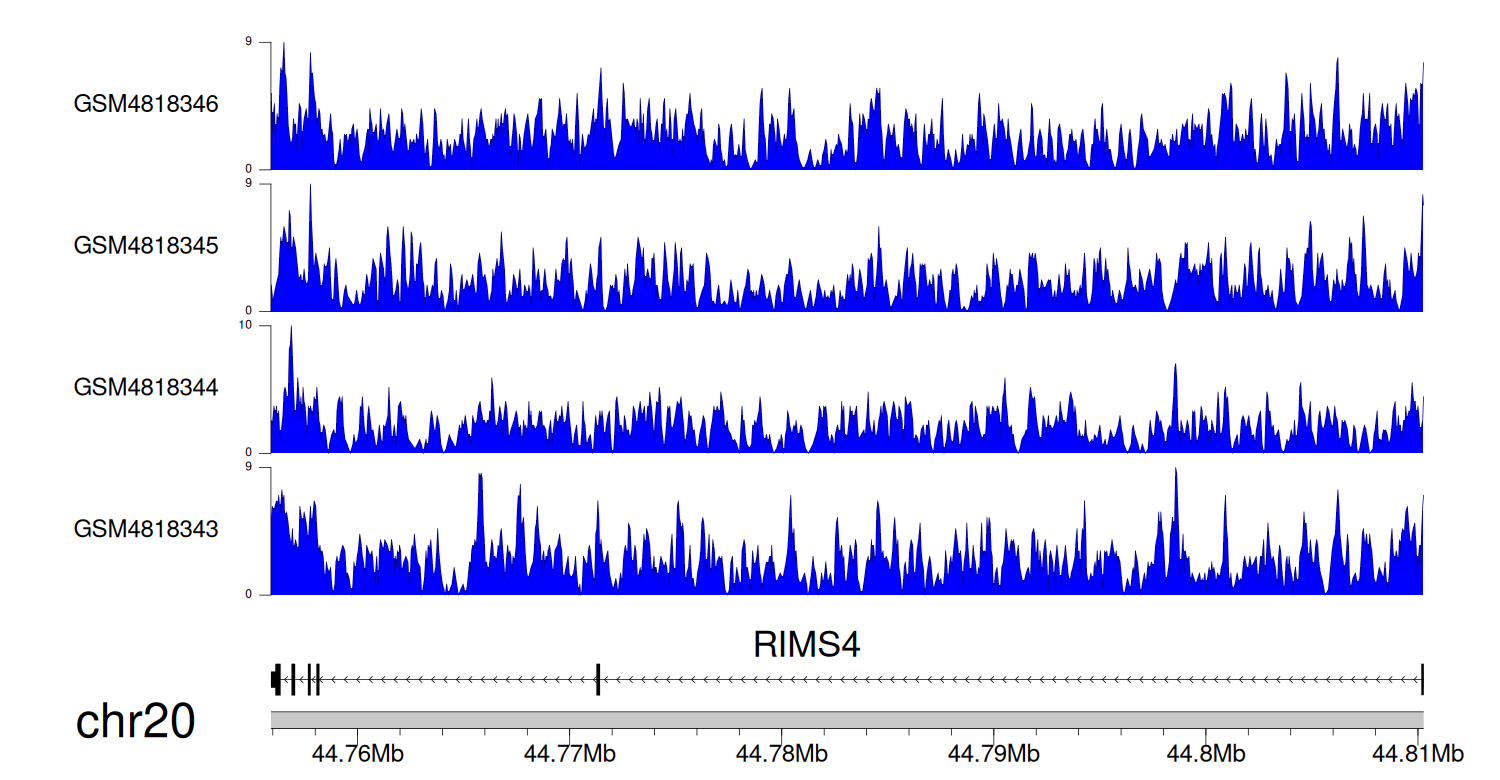Click the GSM4818344 track label
Image resolution: width=1500 pixels, height=780 pixels.
click(x=146, y=387)
